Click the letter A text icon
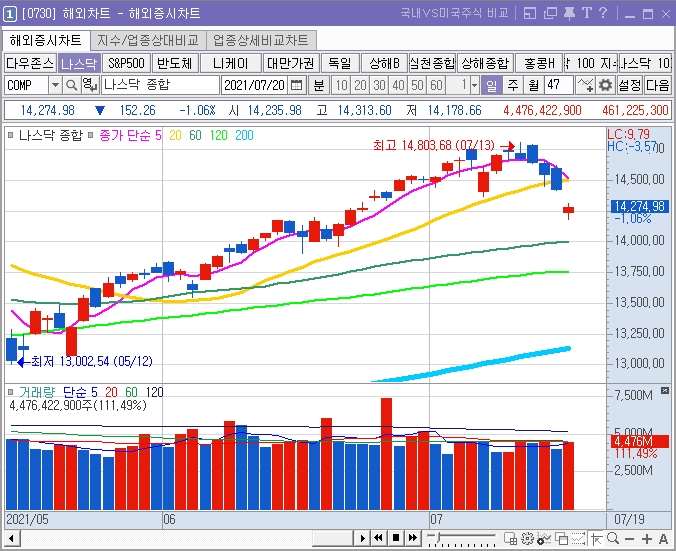The image size is (676, 551). 663,538
